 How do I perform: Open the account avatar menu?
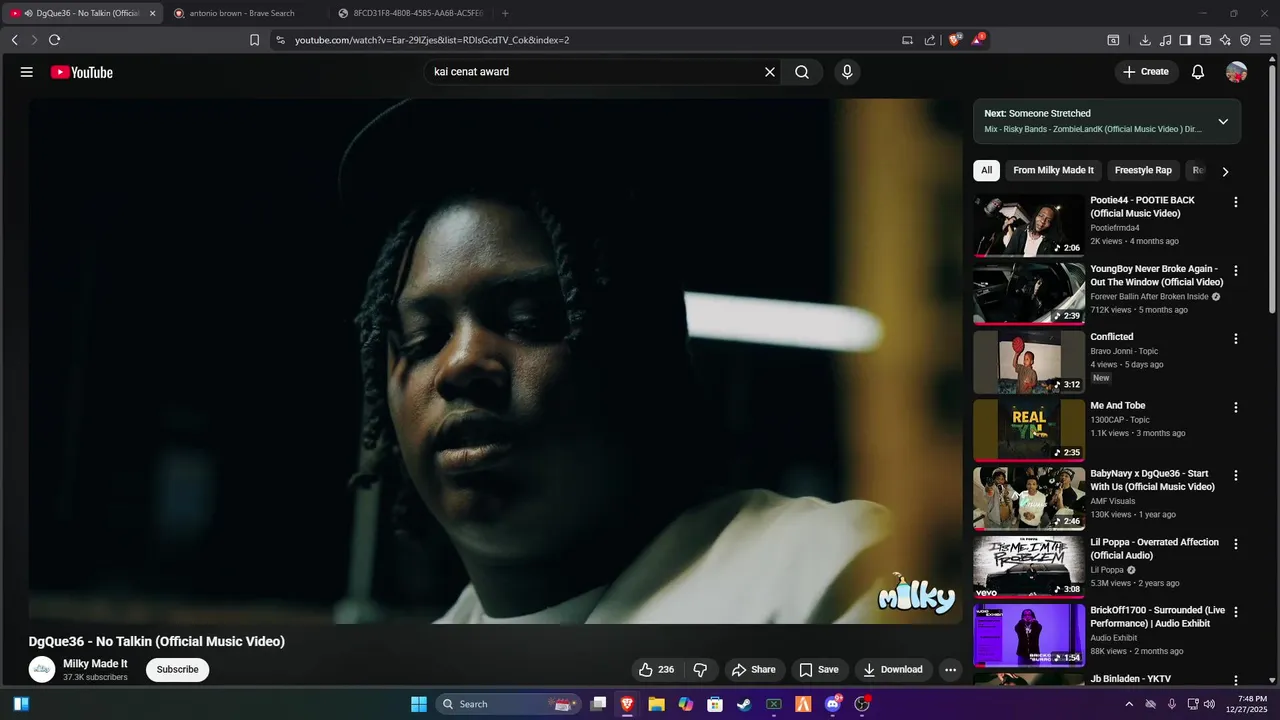(x=1237, y=72)
